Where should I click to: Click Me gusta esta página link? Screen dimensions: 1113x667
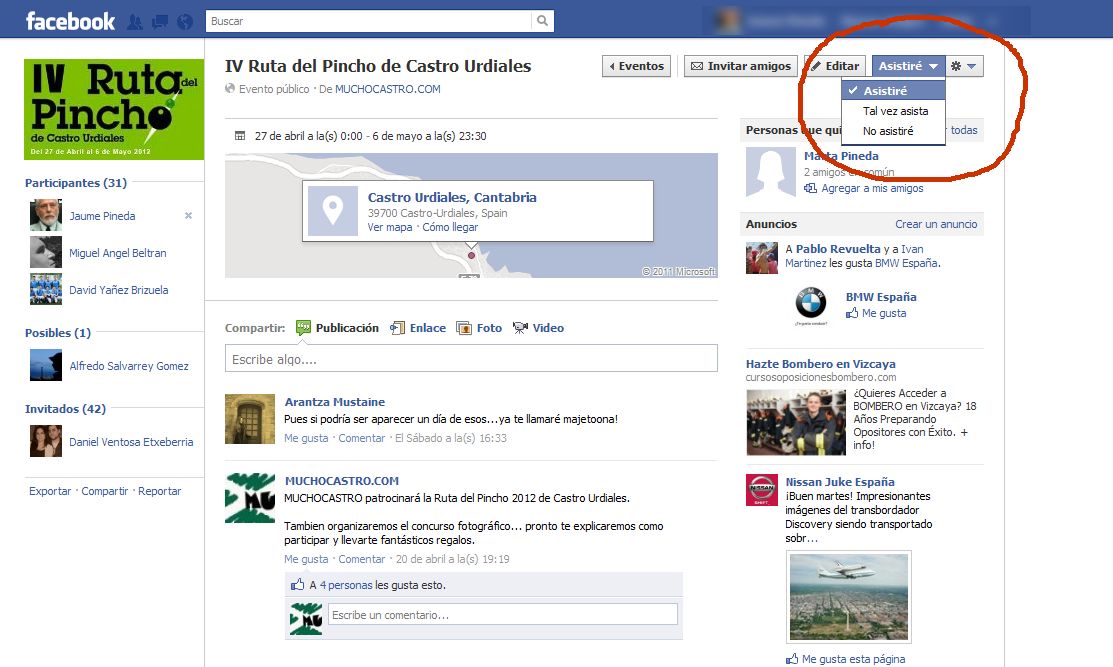coord(853,658)
